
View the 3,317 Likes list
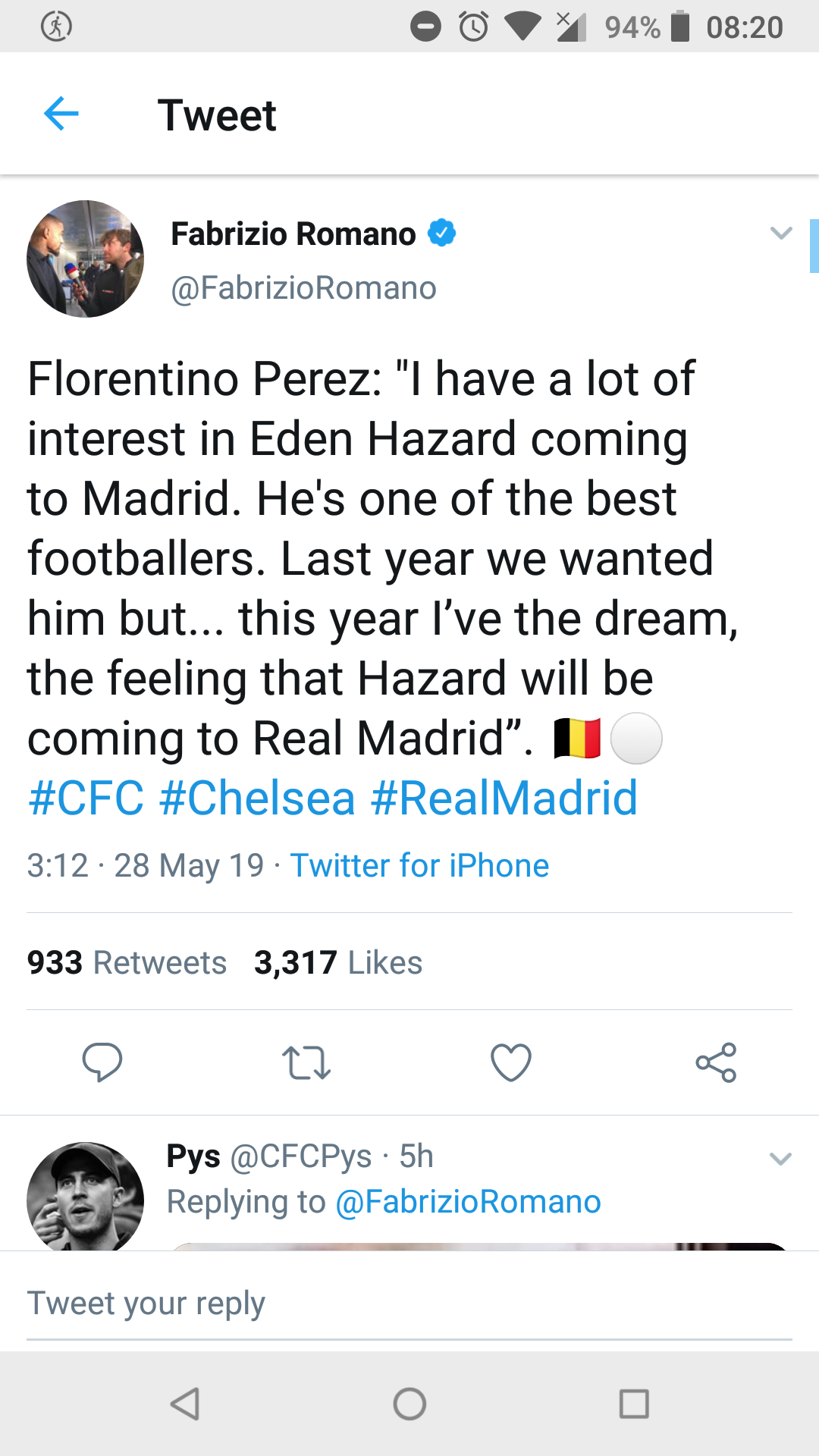coord(337,962)
